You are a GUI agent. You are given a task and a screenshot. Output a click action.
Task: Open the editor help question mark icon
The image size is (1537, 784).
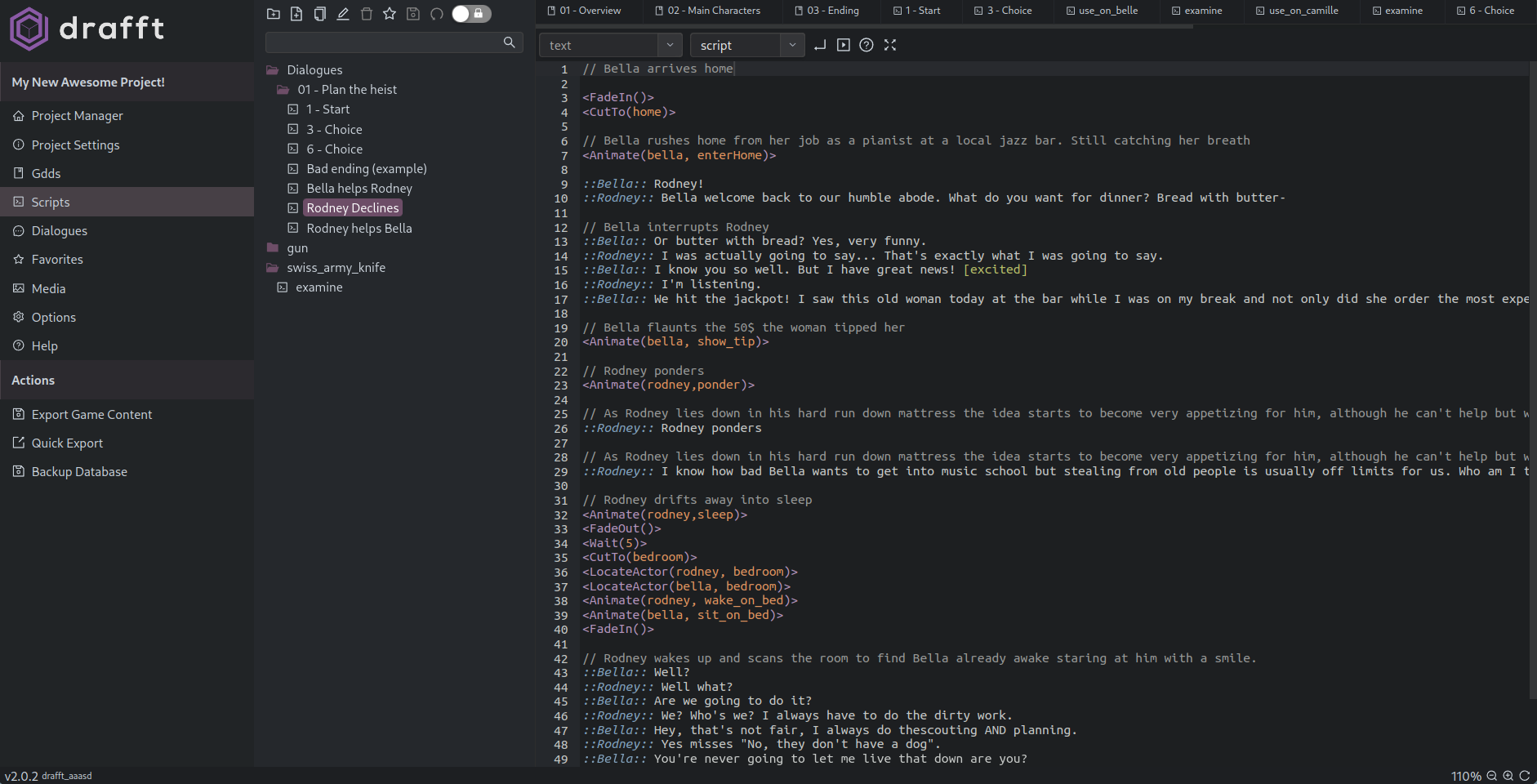coord(867,46)
